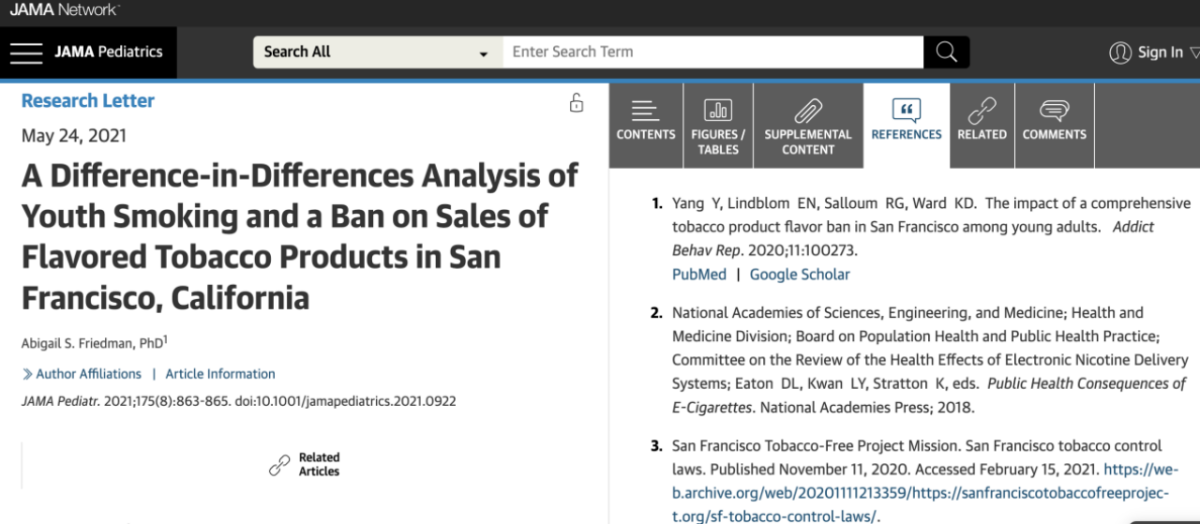Viewport: 1200px width, 524px height.
Task: Click the magnifying glass search button
Action: pos(946,52)
